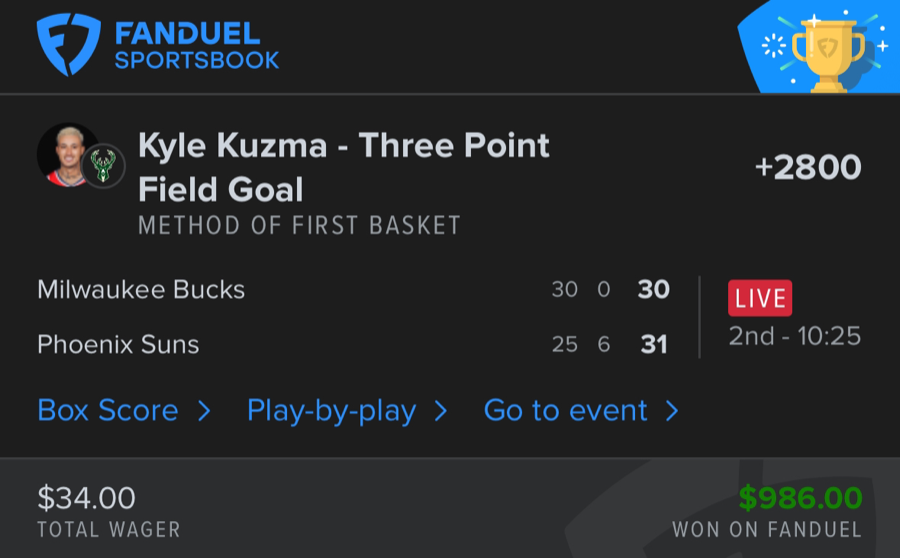Image resolution: width=900 pixels, height=558 pixels.
Task: Select the Milwaukee Bucks logo badge
Action: pos(102,165)
